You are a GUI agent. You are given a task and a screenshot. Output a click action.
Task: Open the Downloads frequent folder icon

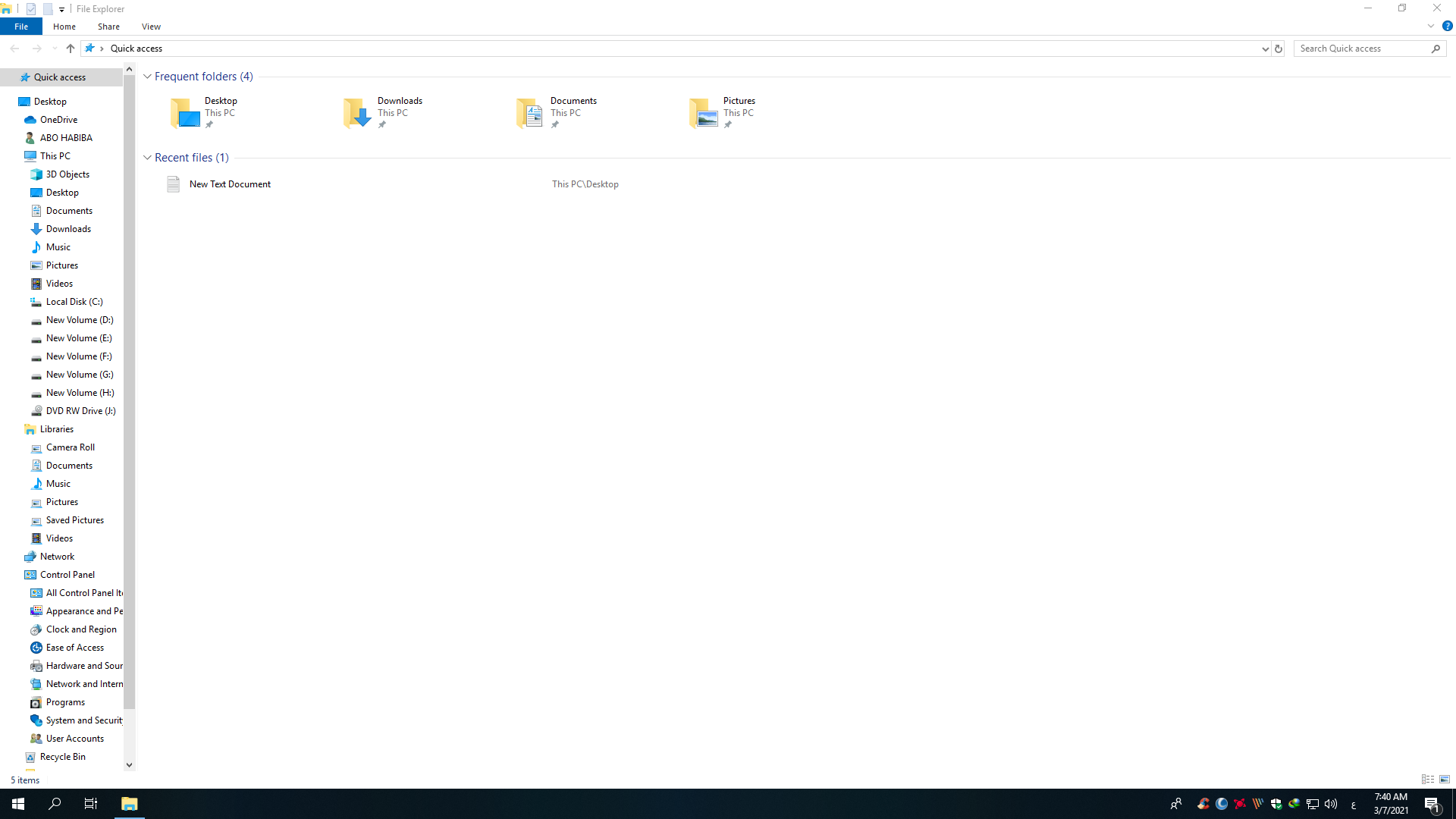click(x=358, y=113)
